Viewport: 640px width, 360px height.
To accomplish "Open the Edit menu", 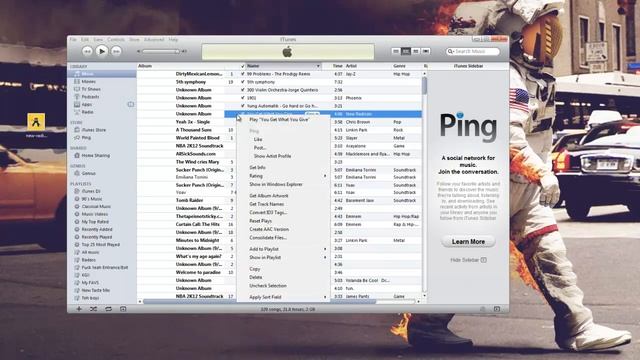I will pyautogui.click(x=85, y=40).
